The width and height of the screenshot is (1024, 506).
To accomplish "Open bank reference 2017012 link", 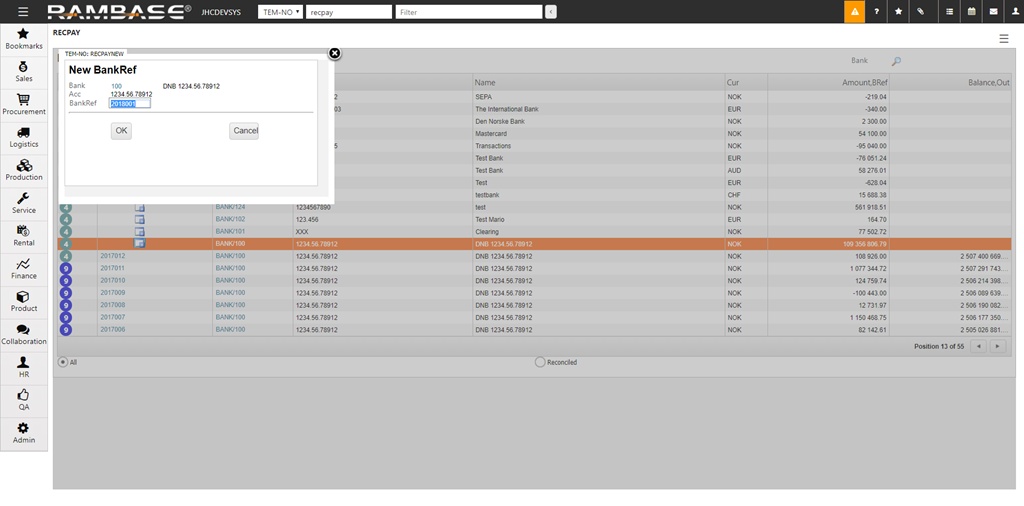I will click(112, 256).
